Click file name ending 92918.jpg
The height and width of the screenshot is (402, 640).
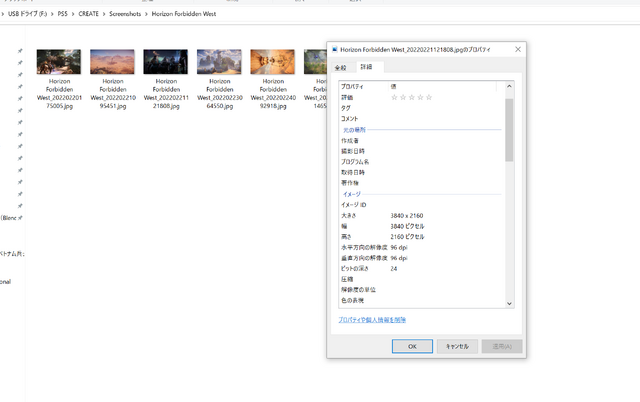pos(273,93)
